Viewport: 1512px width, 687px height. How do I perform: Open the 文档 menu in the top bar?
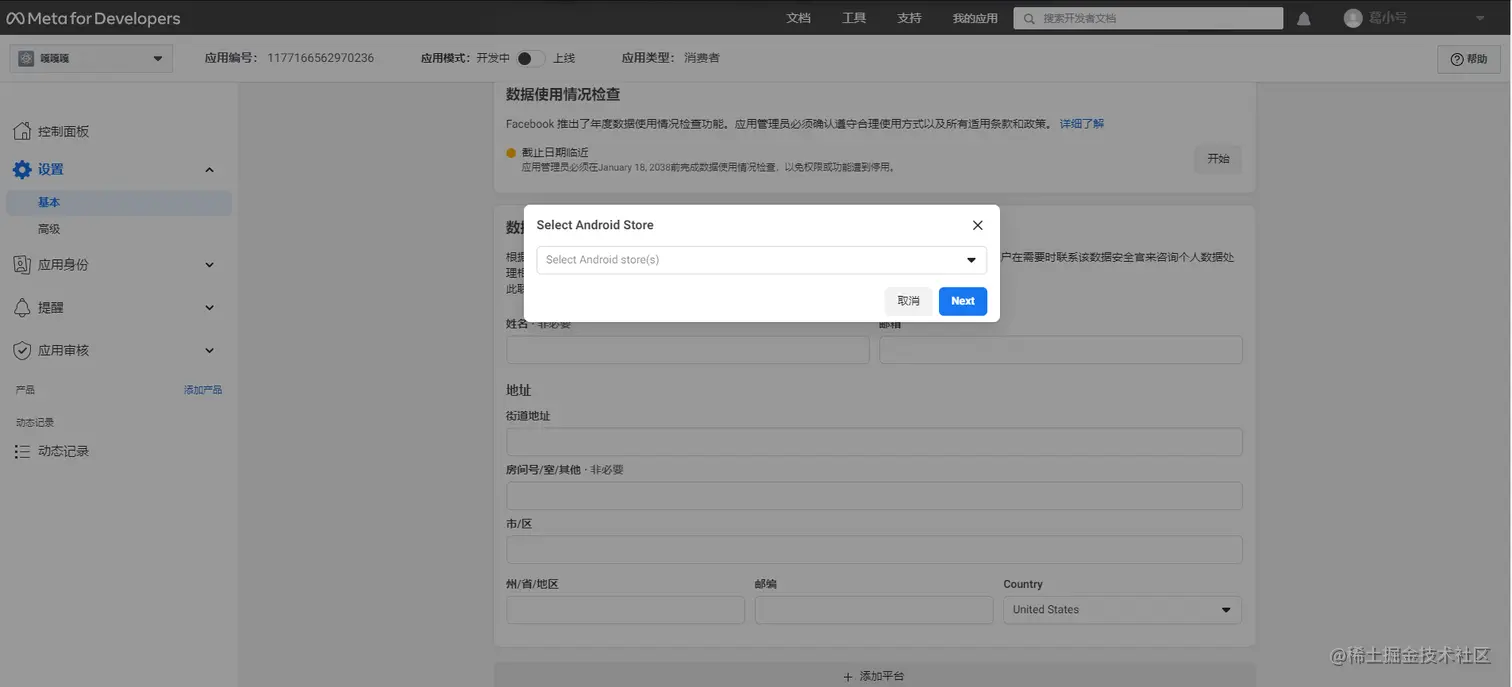tap(798, 17)
